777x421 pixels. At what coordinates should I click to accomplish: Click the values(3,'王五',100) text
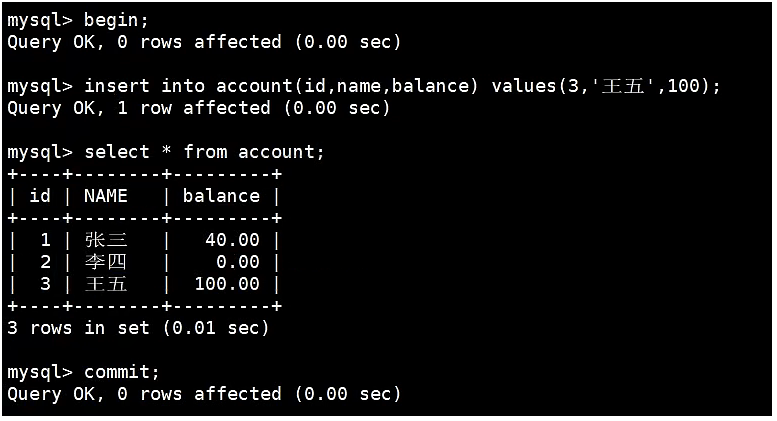click(601, 86)
